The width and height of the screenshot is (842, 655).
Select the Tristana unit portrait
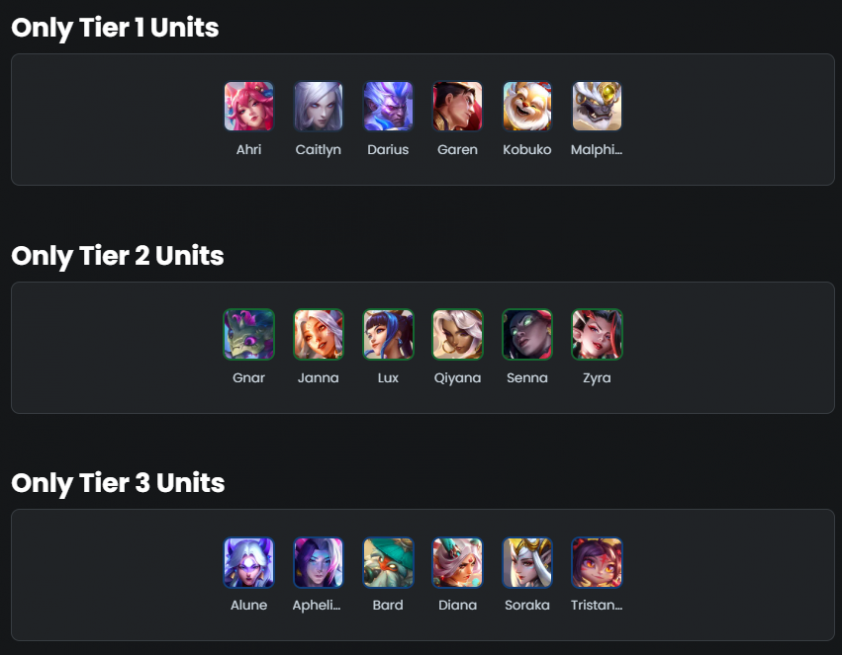(597, 562)
